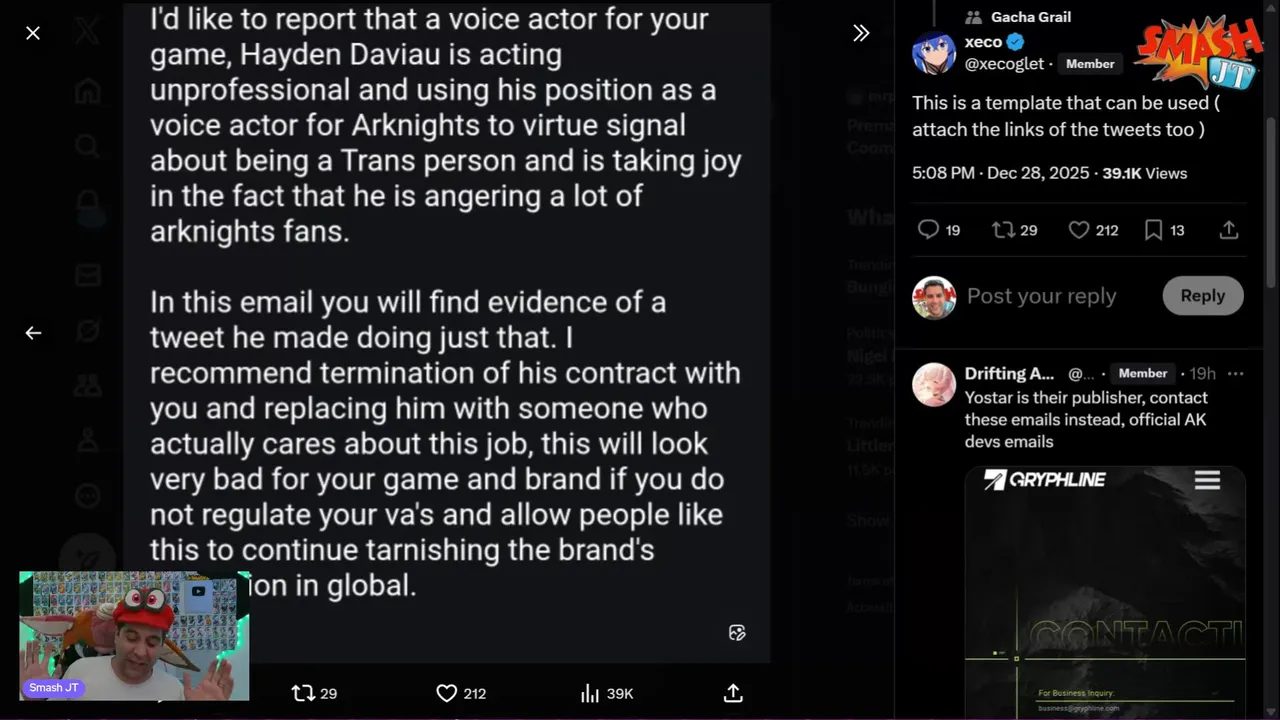
Task: Share the image from bottom toolbar
Action: coord(733,693)
